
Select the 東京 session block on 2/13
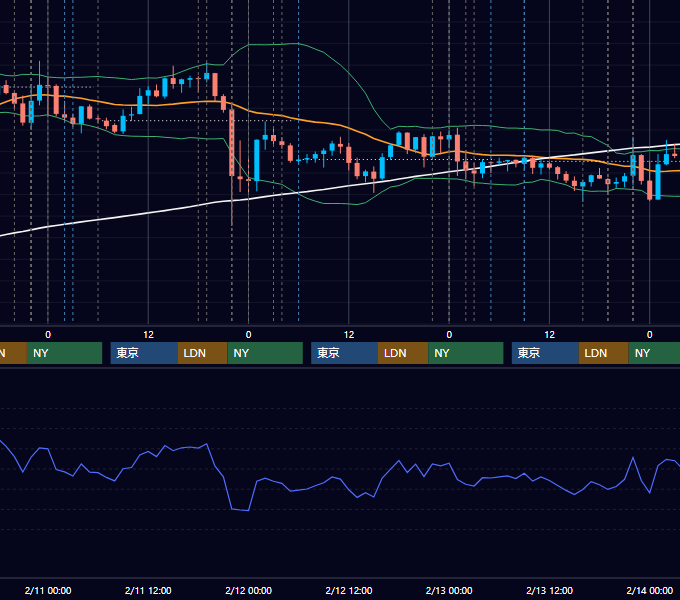coord(545,353)
